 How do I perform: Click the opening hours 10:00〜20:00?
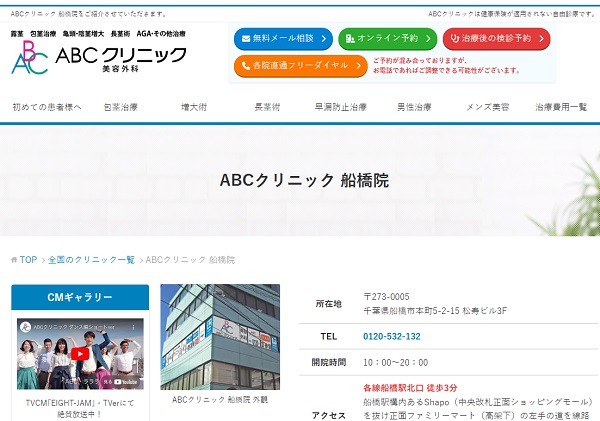[x=396, y=362]
